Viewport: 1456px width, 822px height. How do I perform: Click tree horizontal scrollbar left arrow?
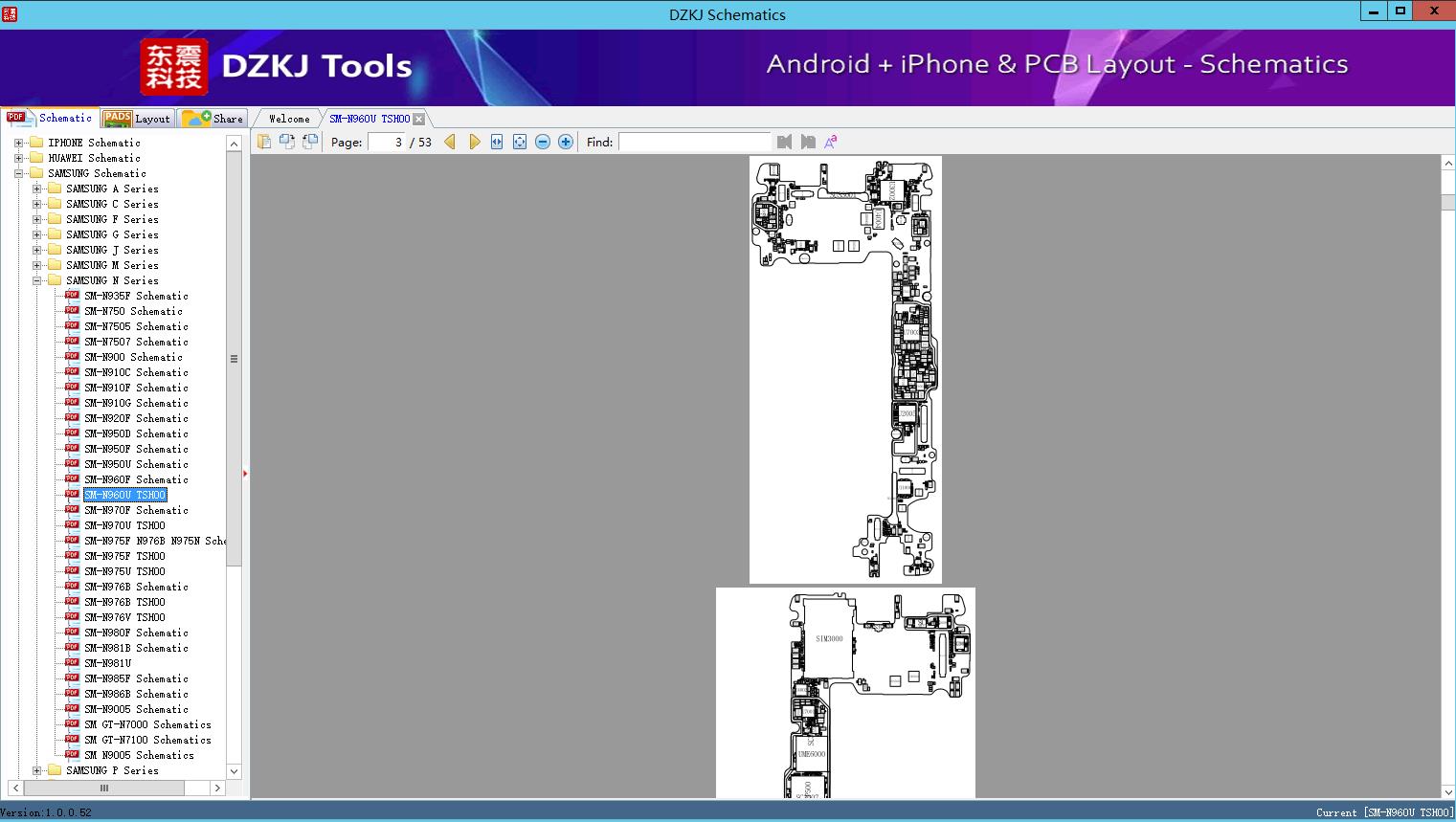(x=15, y=788)
